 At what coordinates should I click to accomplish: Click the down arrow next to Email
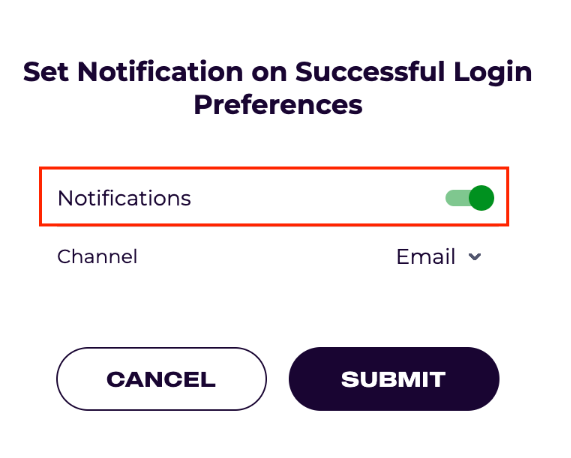[x=475, y=257]
